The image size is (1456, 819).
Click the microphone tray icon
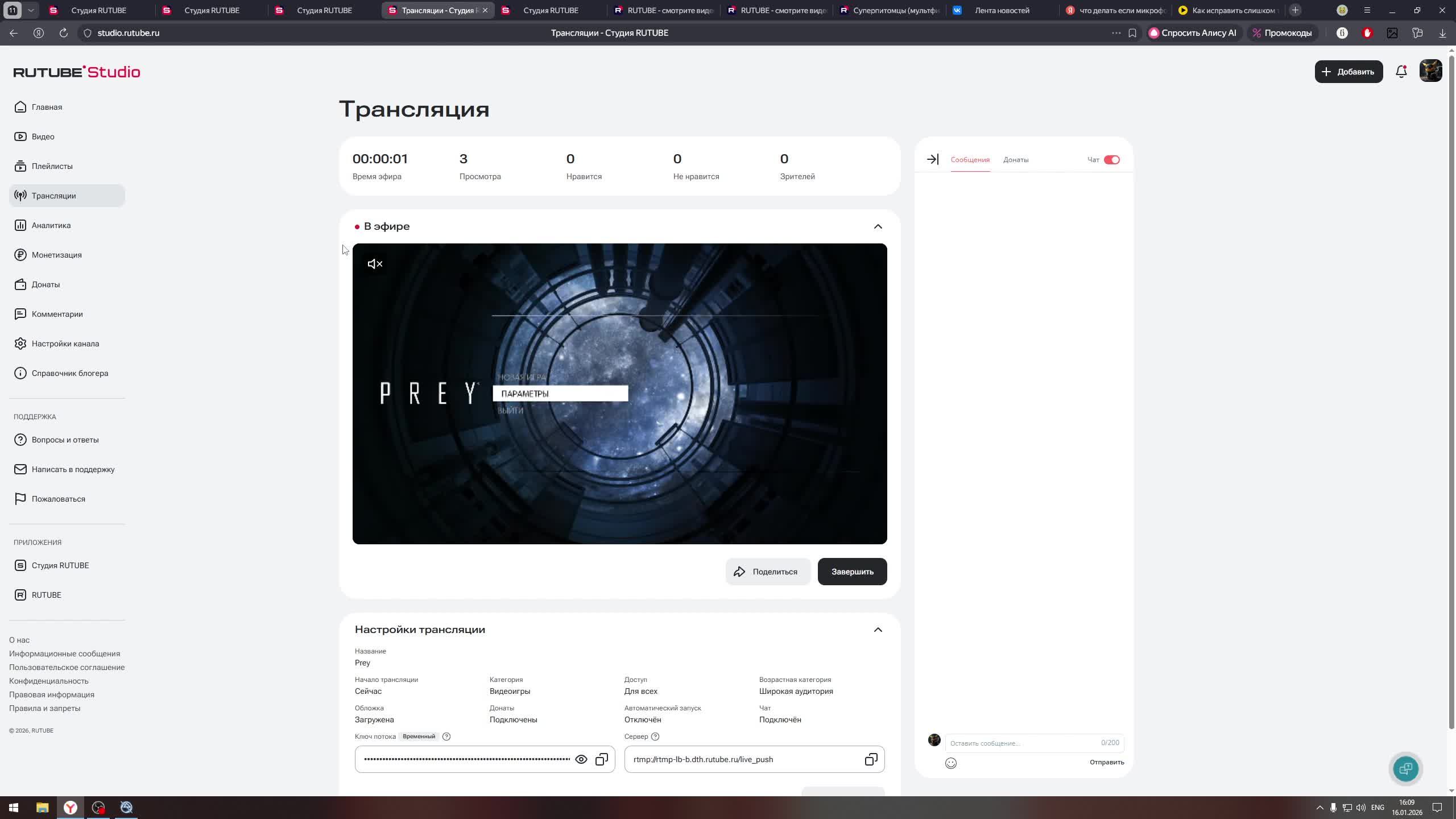point(1333,808)
